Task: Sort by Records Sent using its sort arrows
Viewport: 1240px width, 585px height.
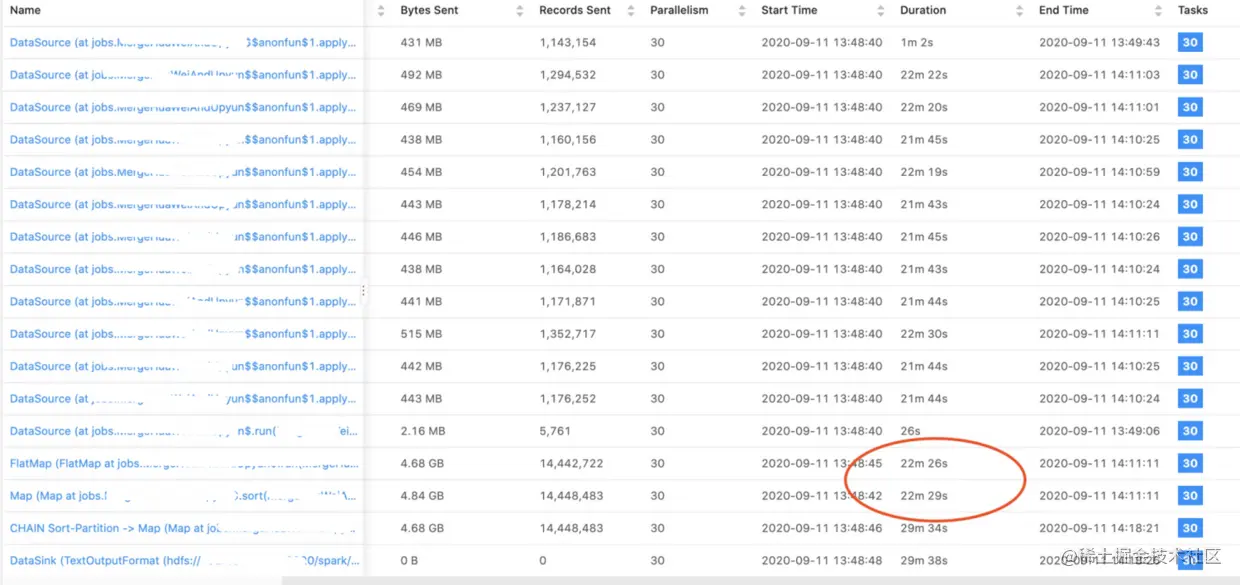Action: coord(631,11)
